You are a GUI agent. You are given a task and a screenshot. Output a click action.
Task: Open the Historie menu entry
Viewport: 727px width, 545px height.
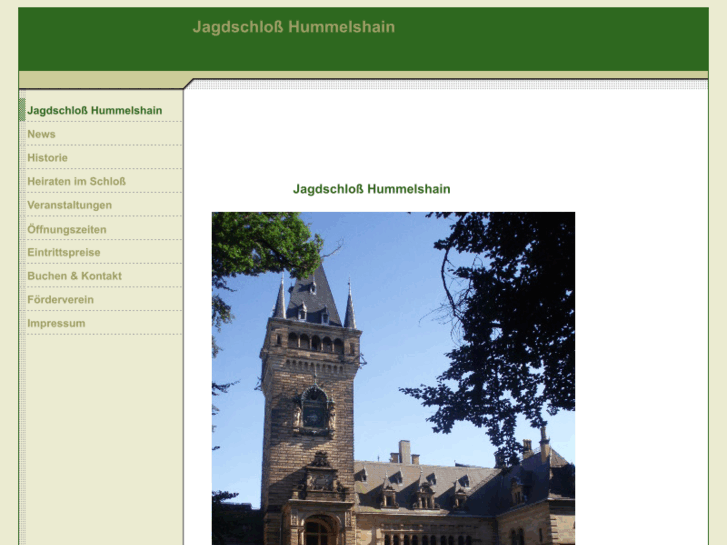point(47,158)
